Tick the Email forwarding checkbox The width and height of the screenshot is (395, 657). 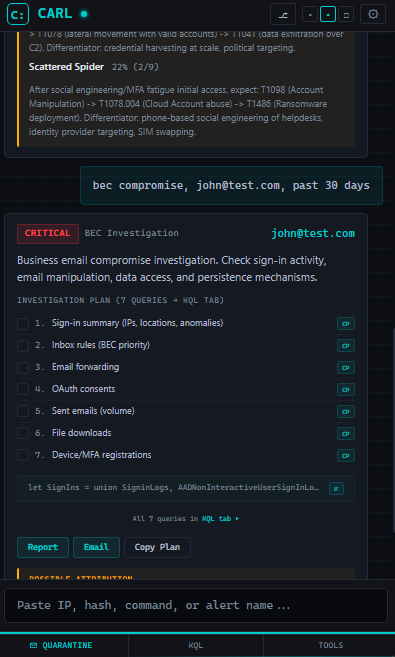23,367
